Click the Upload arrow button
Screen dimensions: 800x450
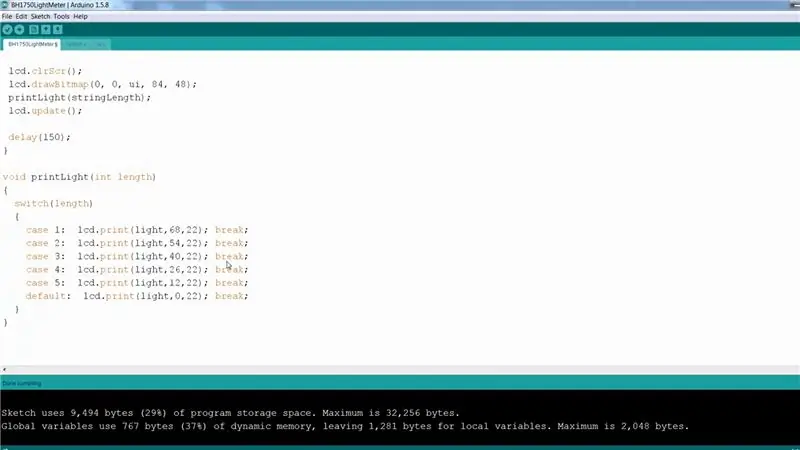pyautogui.click(x=19, y=30)
